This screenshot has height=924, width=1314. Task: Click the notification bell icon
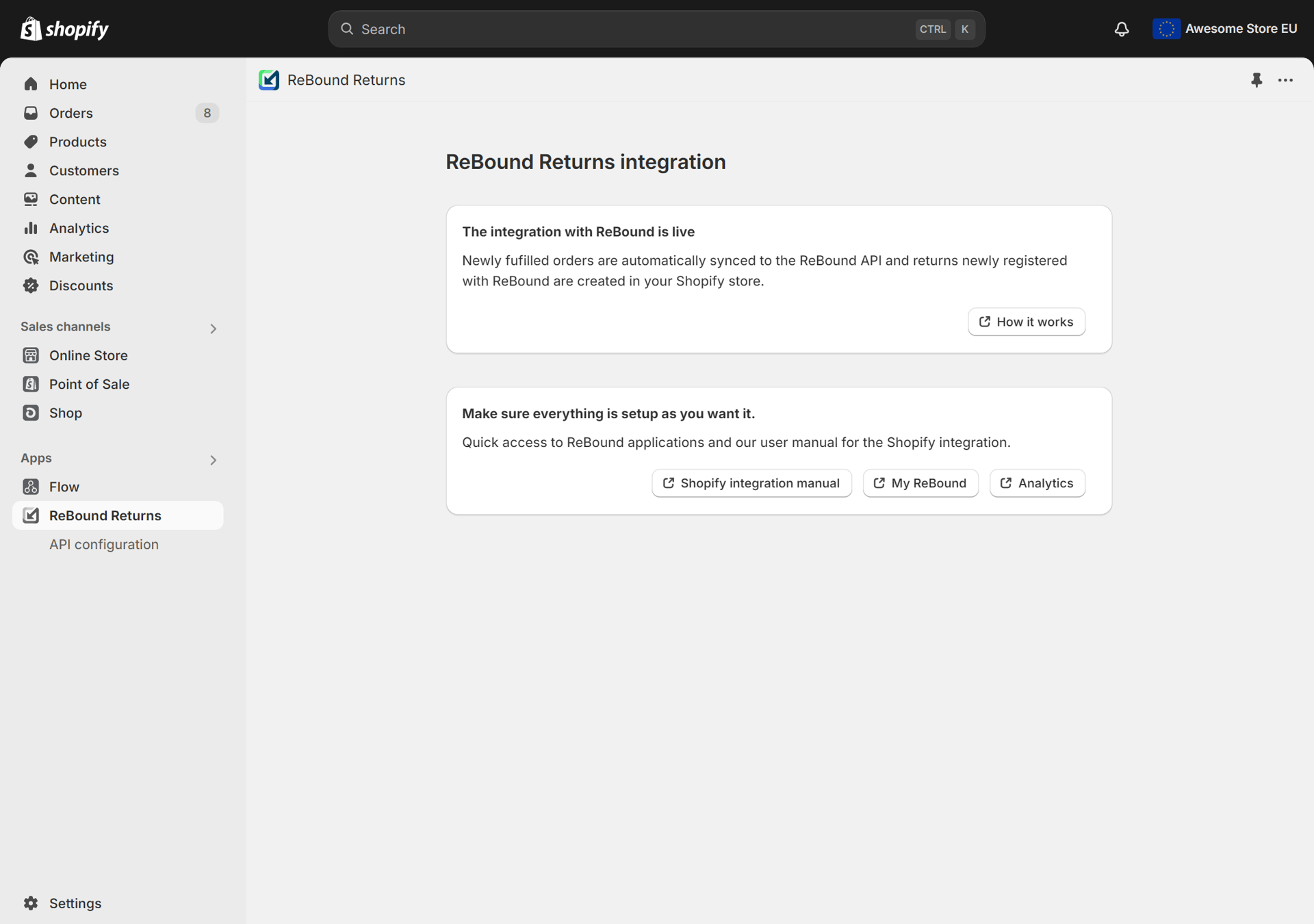click(x=1121, y=29)
